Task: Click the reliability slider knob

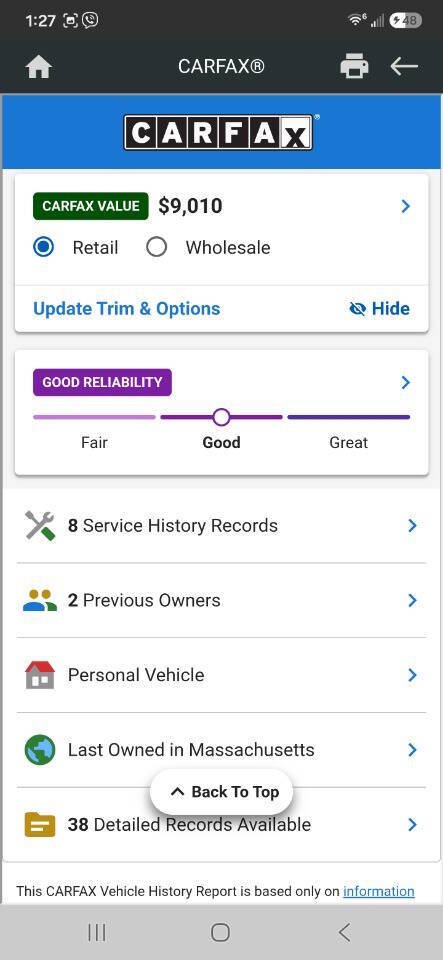Action: pyautogui.click(x=222, y=418)
